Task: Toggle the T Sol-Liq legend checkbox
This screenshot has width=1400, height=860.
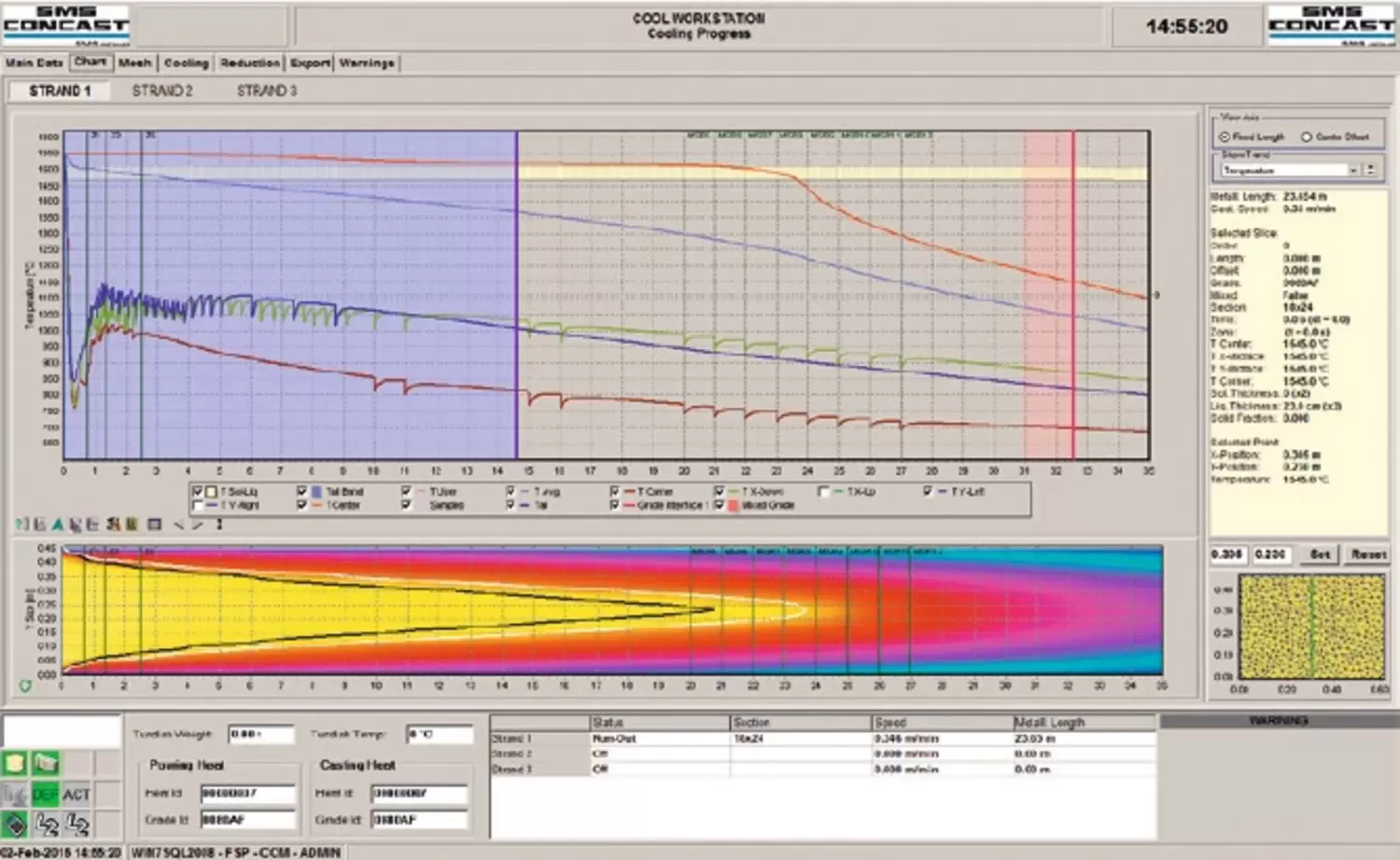Action: [x=197, y=491]
